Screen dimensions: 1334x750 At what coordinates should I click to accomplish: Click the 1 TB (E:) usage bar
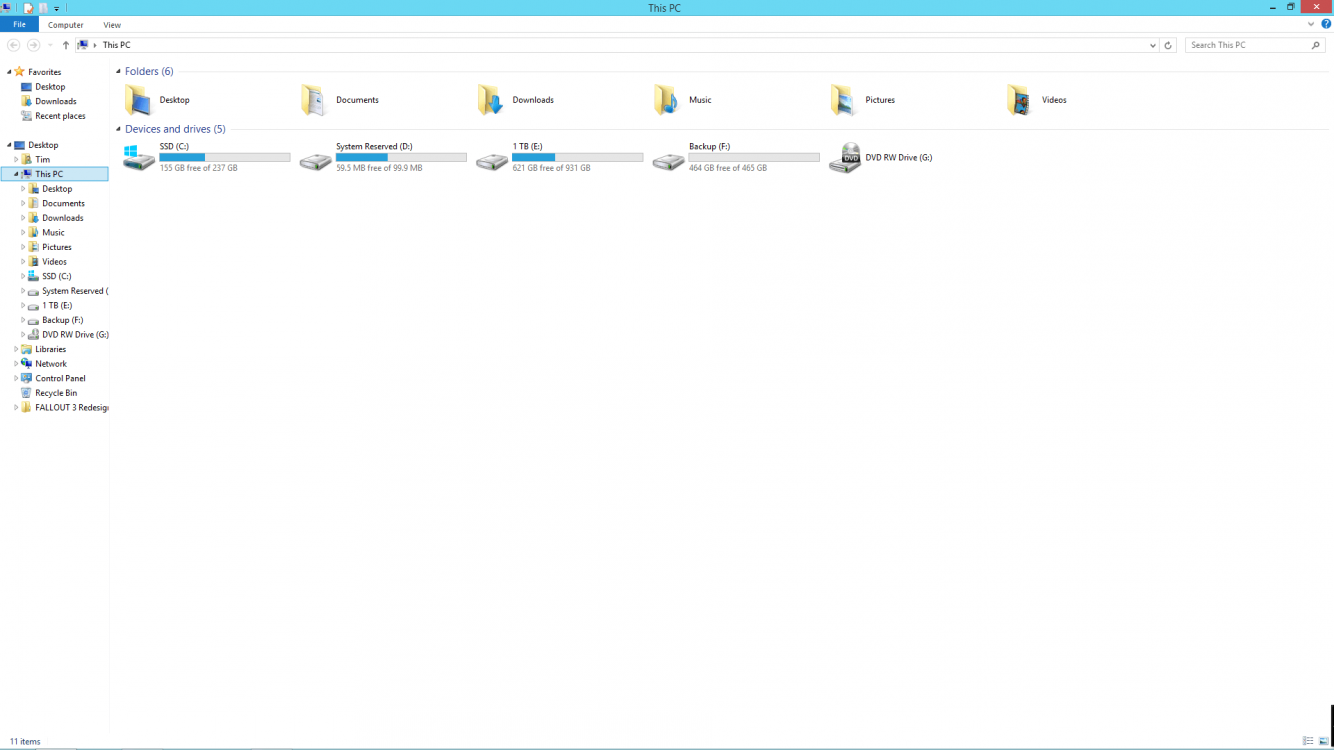[578, 157]
